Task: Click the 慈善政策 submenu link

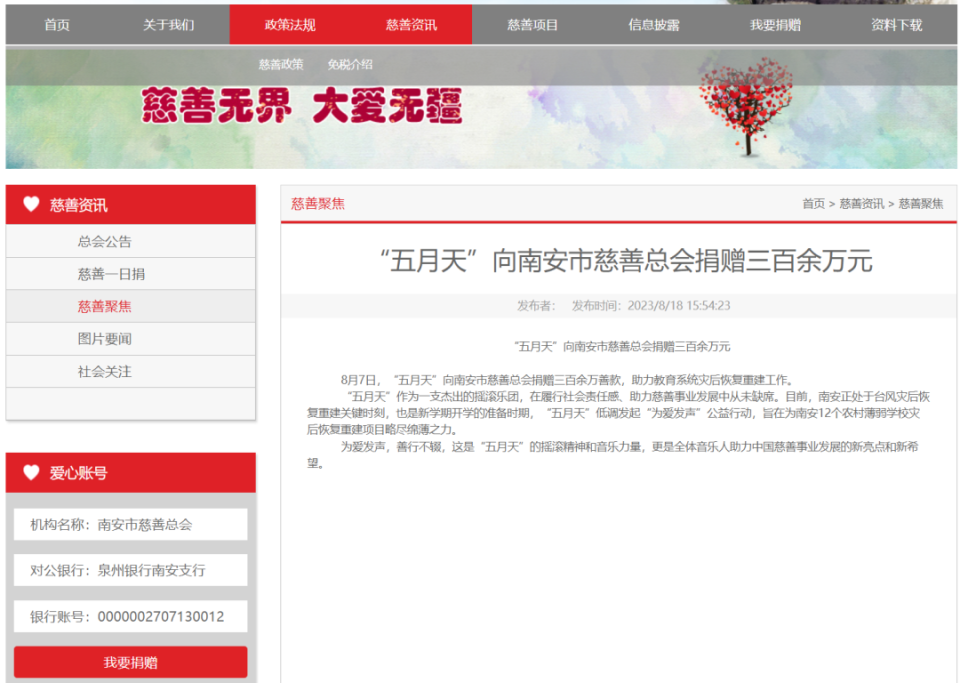Action: point(281,64)
